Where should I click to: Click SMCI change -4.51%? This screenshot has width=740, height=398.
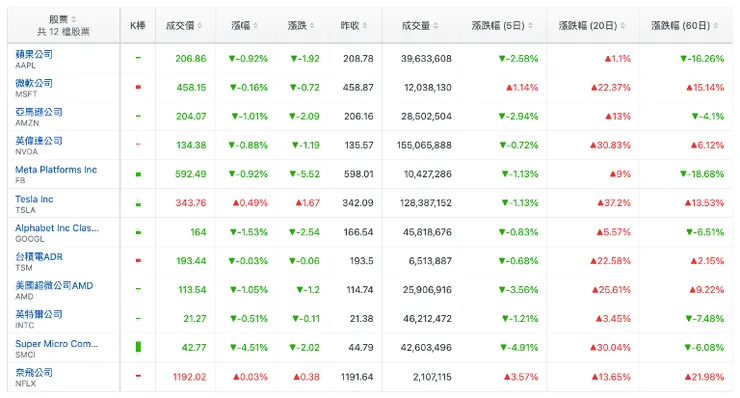point(249,347)
